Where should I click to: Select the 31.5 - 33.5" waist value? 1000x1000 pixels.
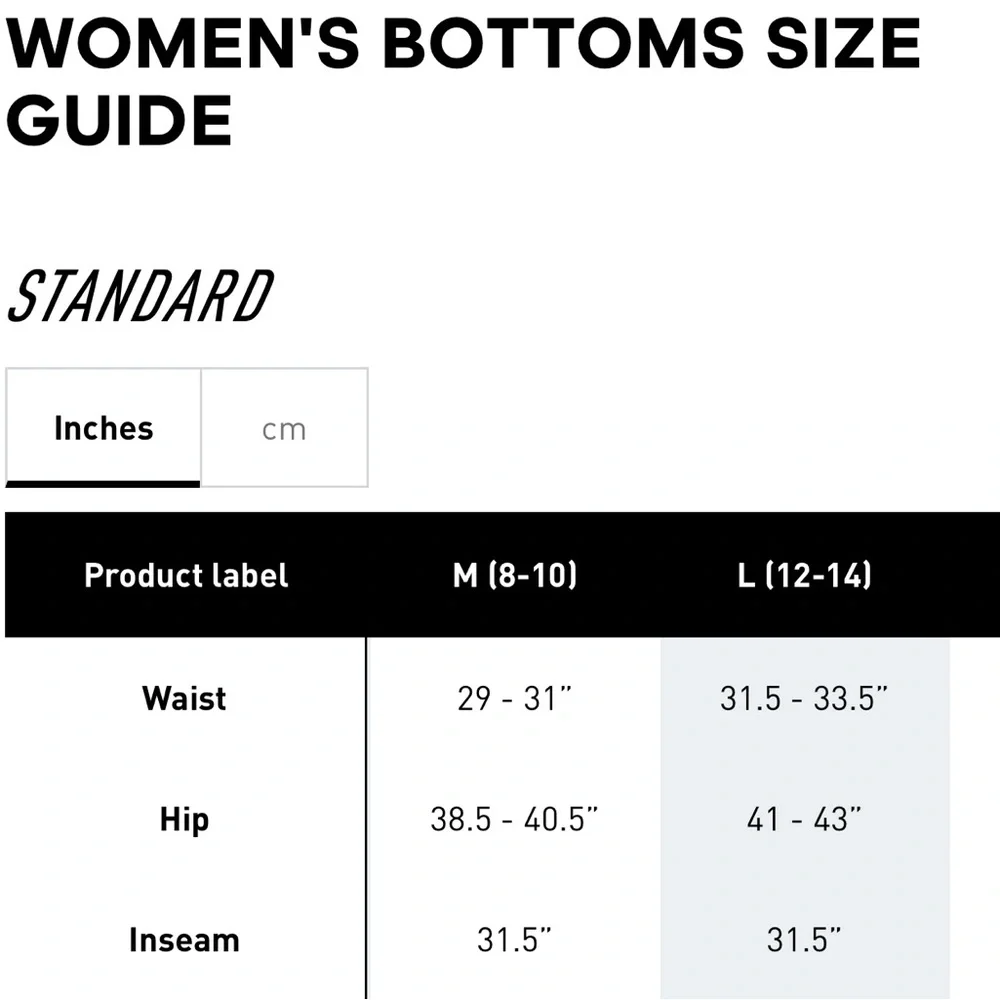point(804,698)
